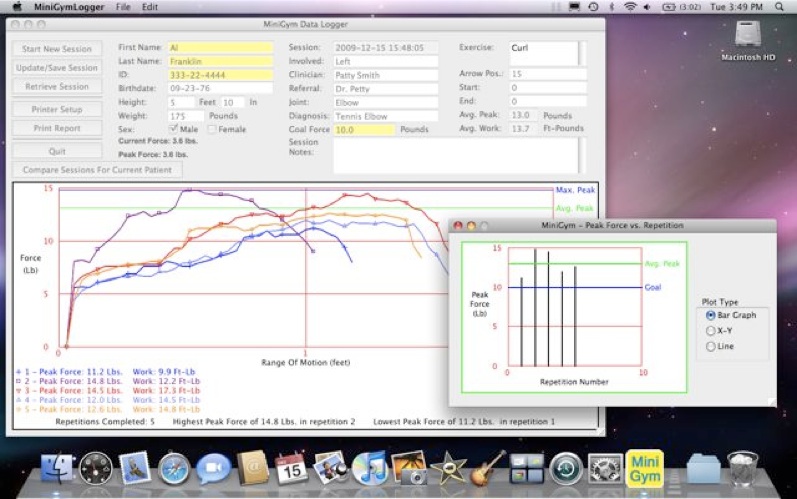Select the Line plot type
Screen dimensions: 797x499
click(x=711, y=347)
